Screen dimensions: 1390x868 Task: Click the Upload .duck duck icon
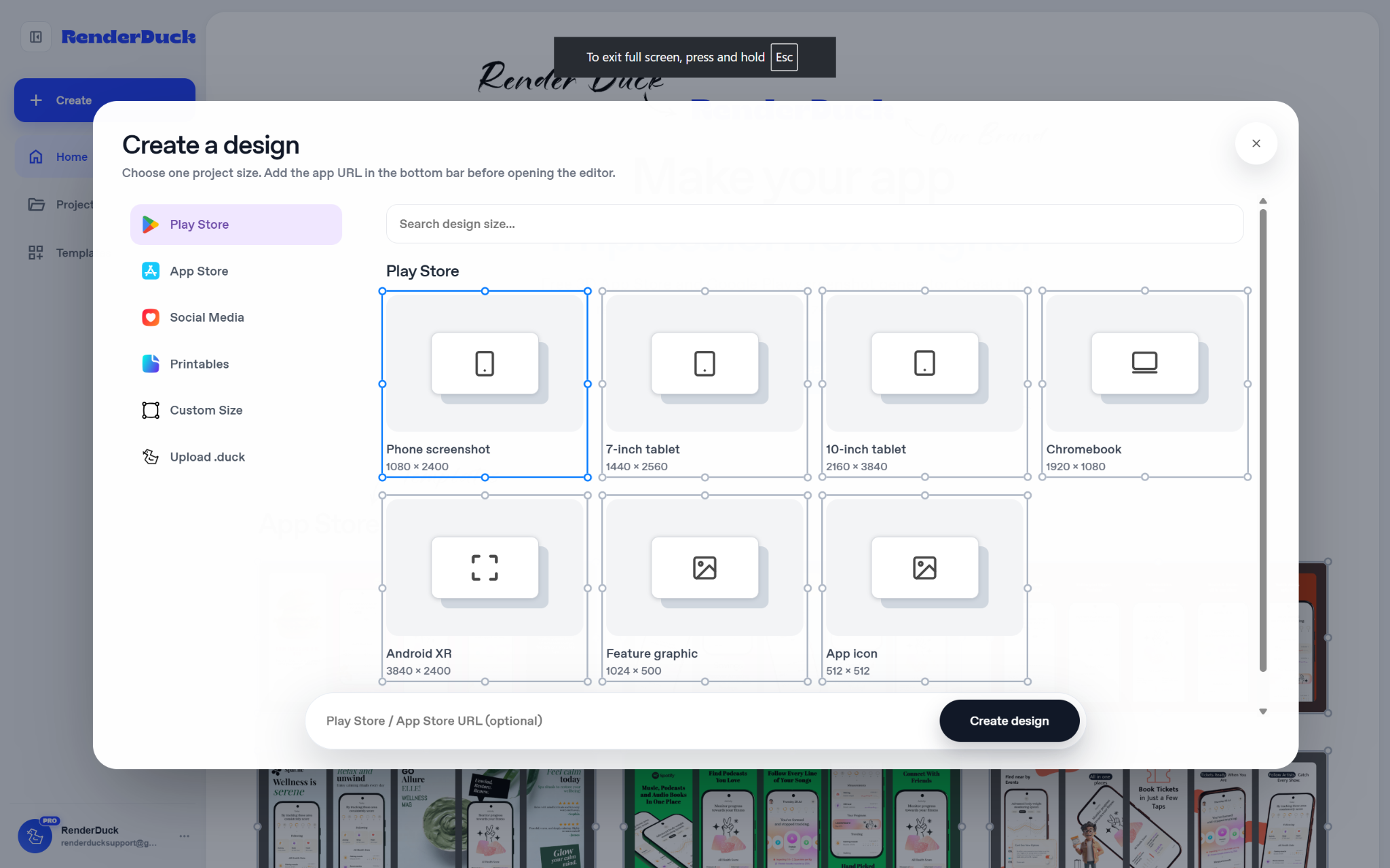point(150,457)
